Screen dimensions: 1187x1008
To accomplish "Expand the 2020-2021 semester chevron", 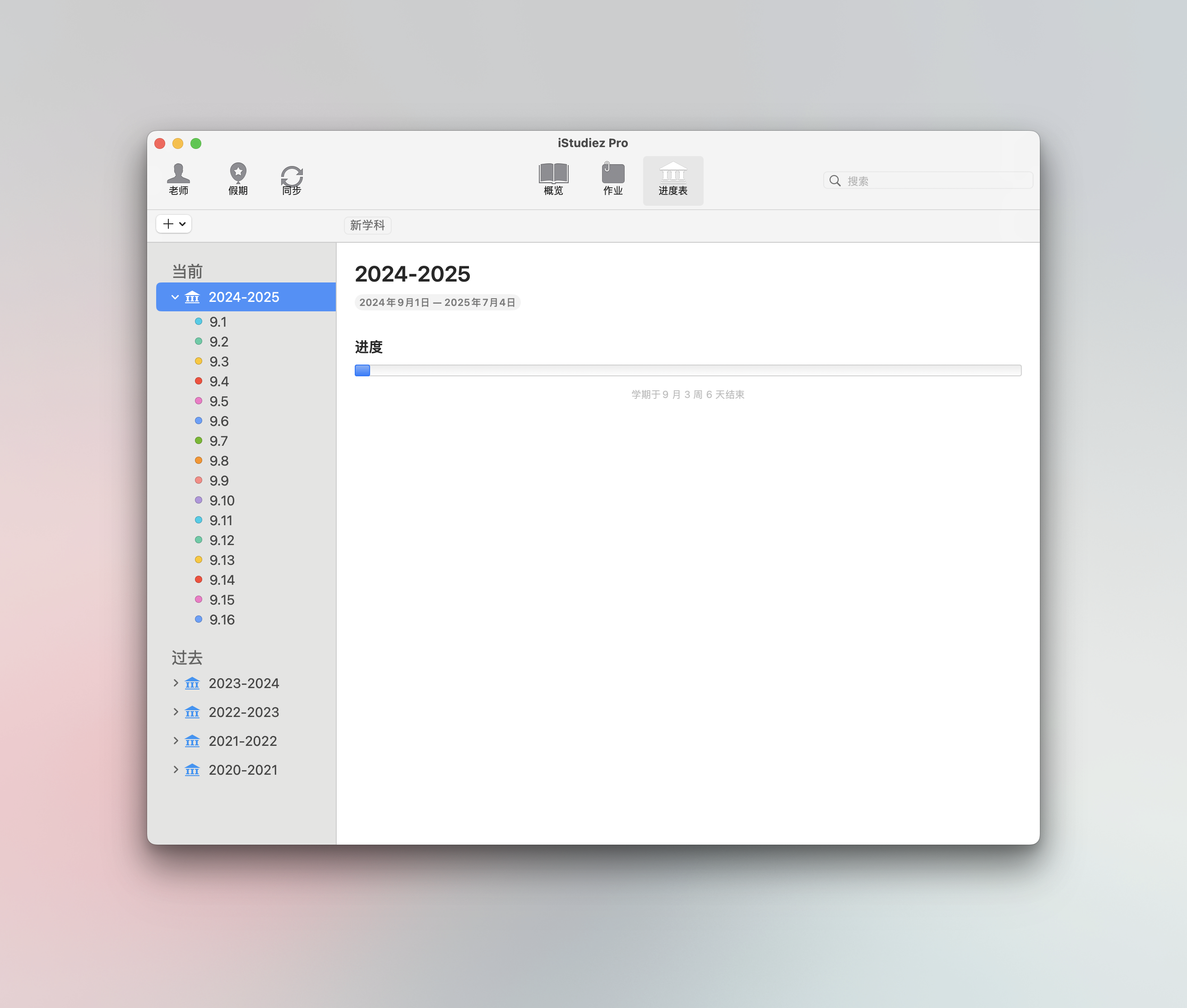I will tap(176, 770).
